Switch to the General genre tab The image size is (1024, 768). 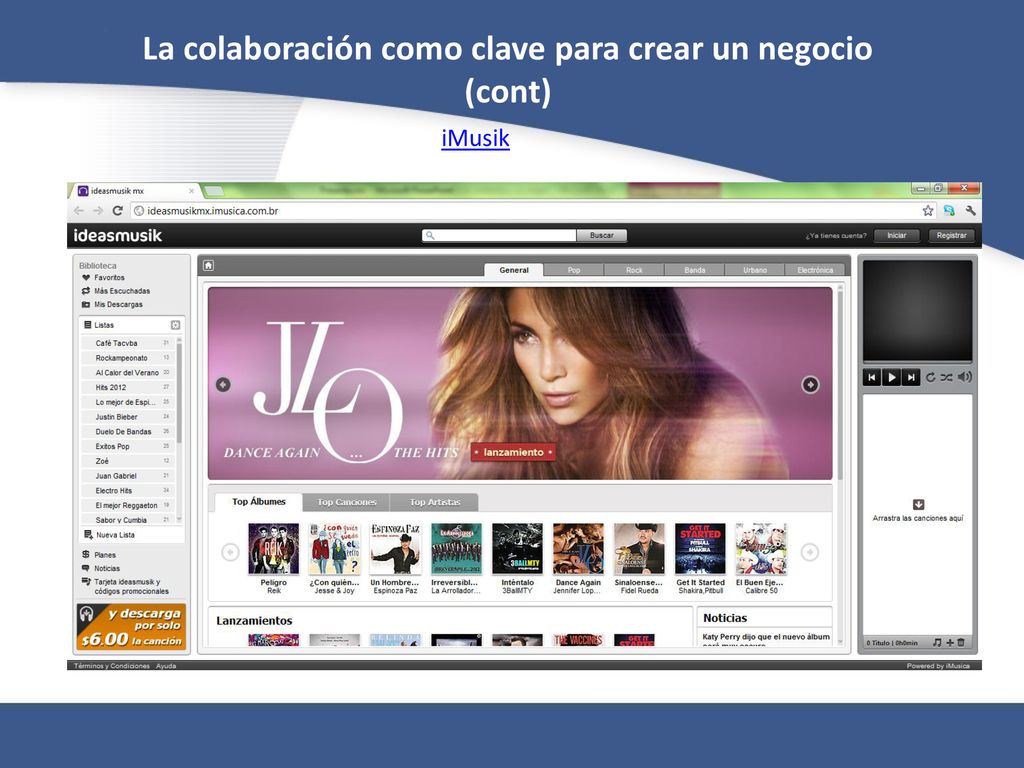tap(514, 270)
